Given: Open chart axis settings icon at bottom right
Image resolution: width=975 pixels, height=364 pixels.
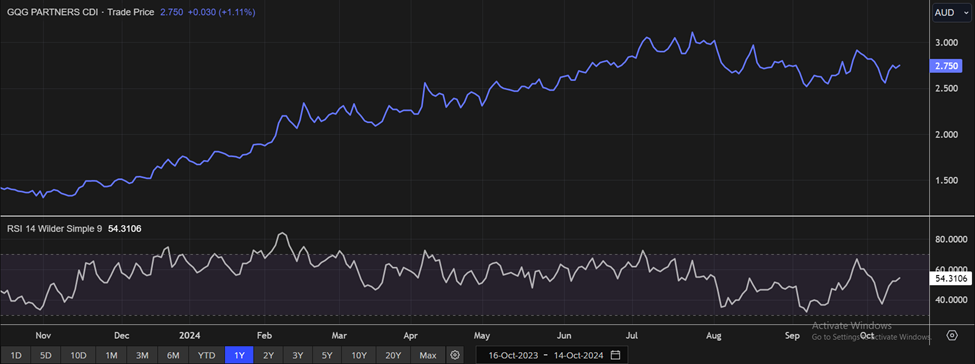Looking at the screenshot, I should pos(952,336).
